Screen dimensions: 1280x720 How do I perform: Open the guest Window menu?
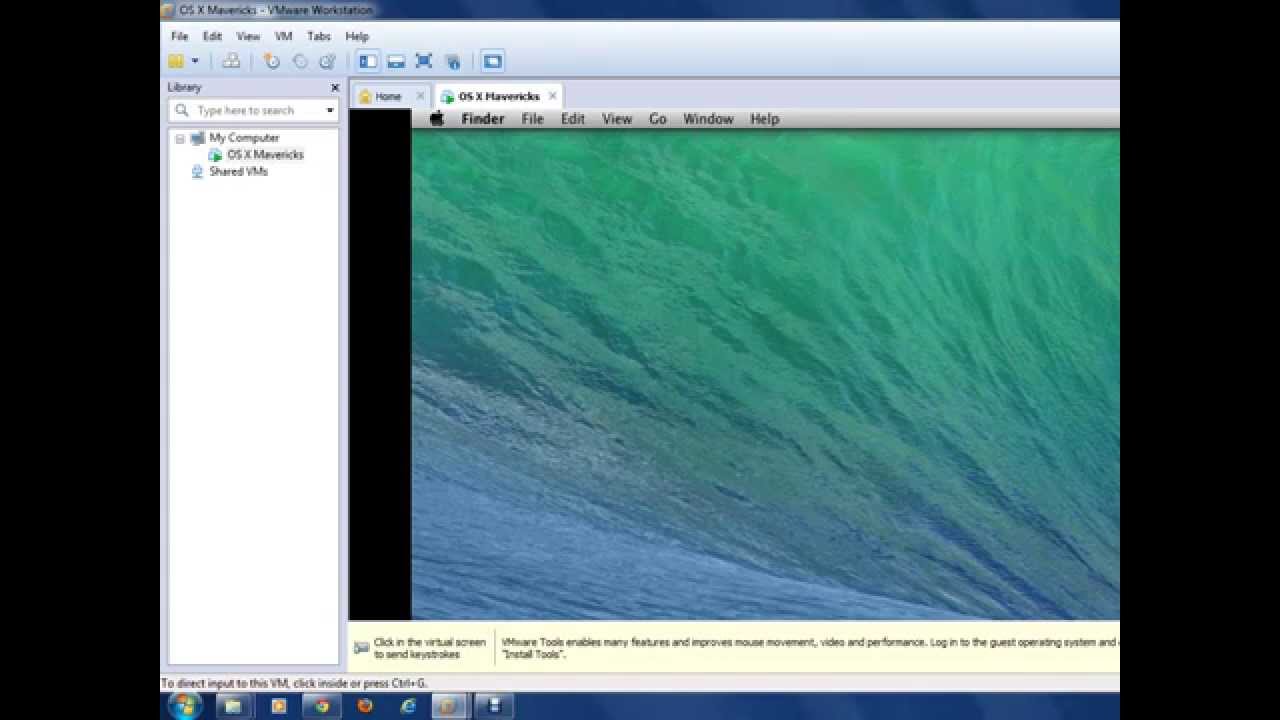708,119
